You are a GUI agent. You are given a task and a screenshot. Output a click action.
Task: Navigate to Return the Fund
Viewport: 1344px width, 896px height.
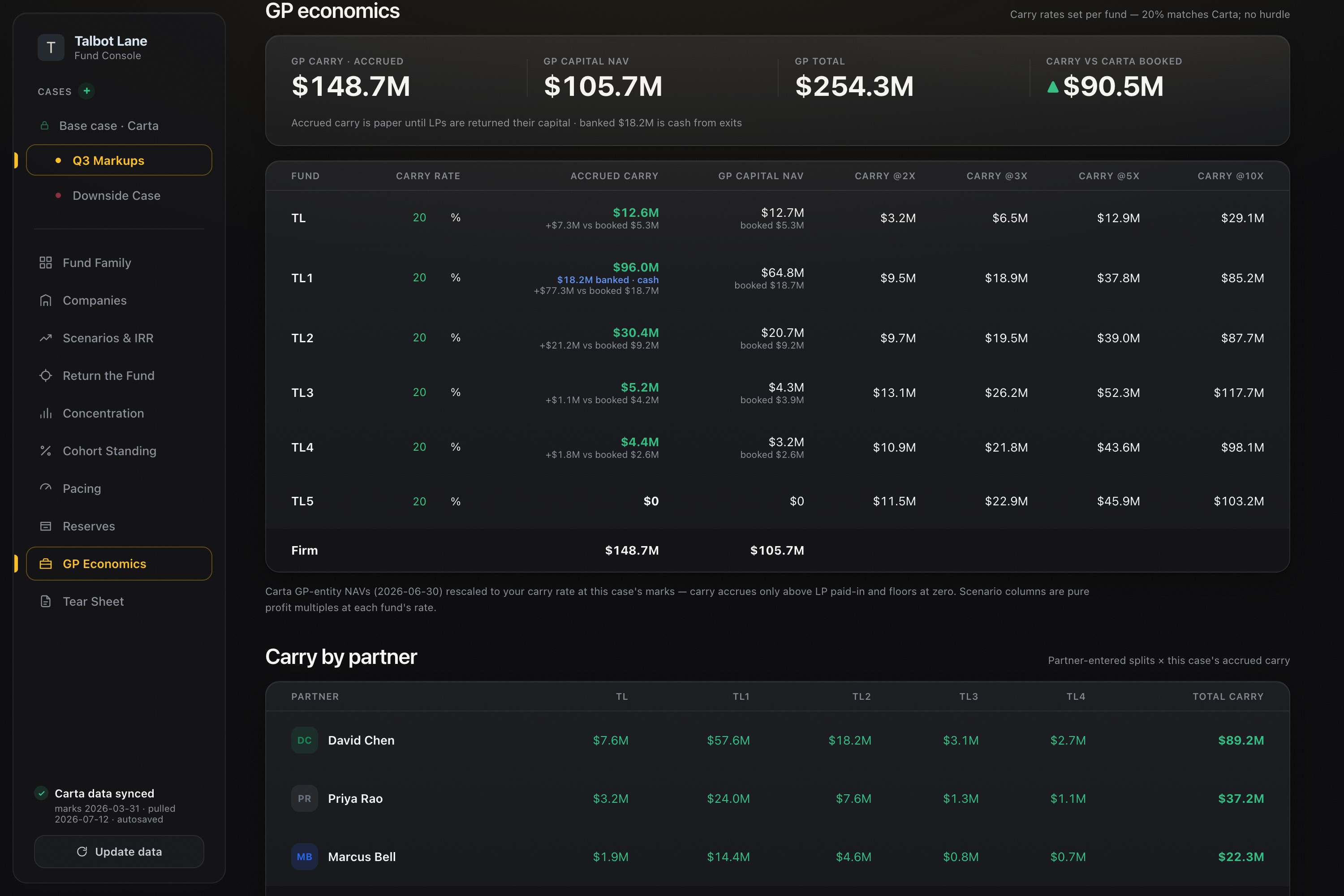tap(119, 375)
